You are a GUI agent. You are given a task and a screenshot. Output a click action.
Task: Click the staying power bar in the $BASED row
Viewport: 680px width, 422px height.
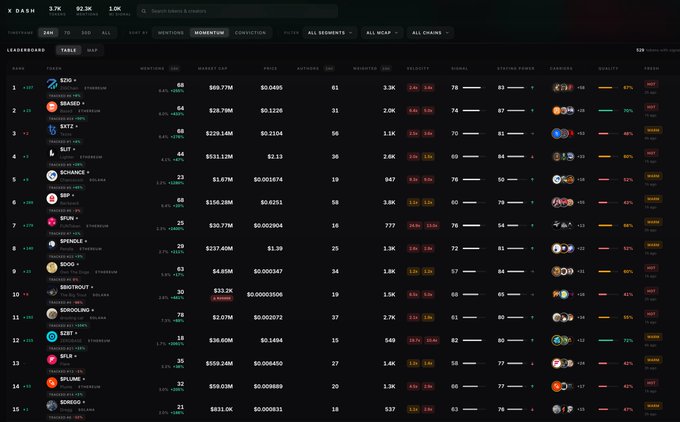(517, 111)
